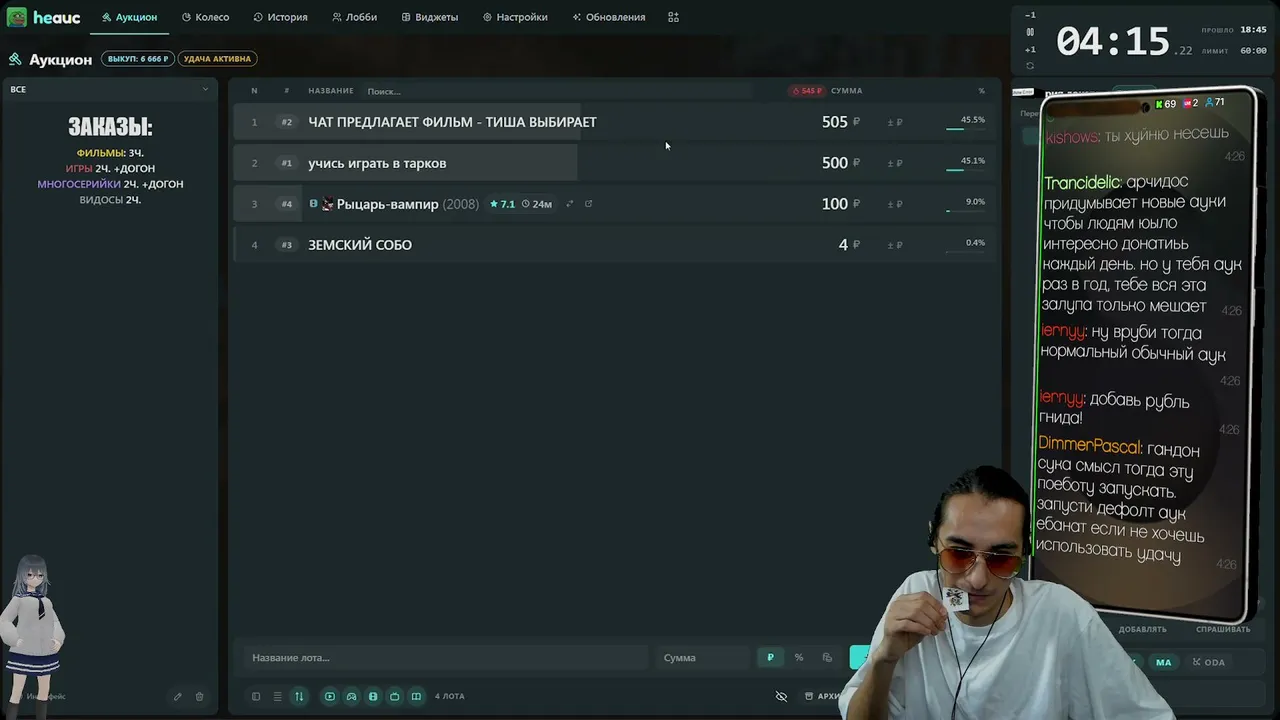Image resolution: width=1280 pixels, height=720 pixels.
Task: Switch to the Колесо tab
Action: click(x=205, y=17)
